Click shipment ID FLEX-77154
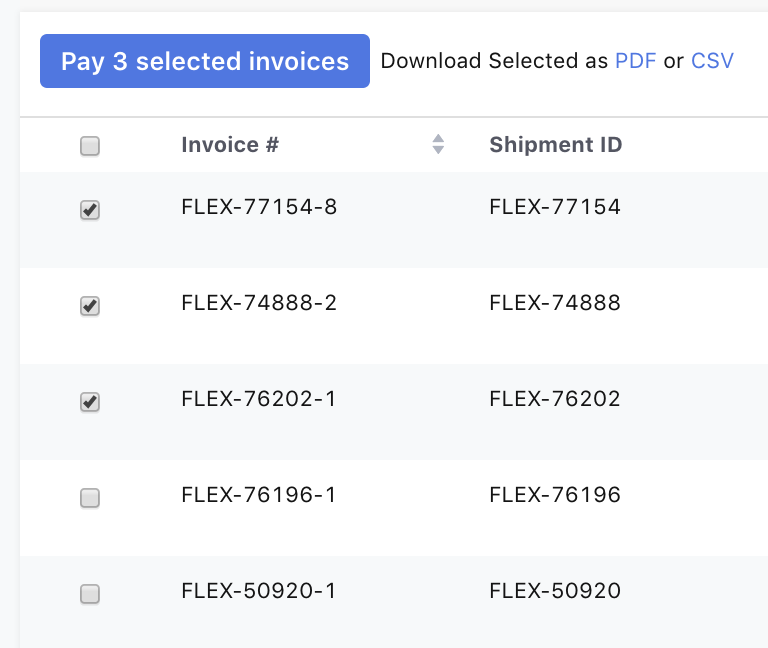The height and width of the screenshot is (648, 768). click(555, 207)
